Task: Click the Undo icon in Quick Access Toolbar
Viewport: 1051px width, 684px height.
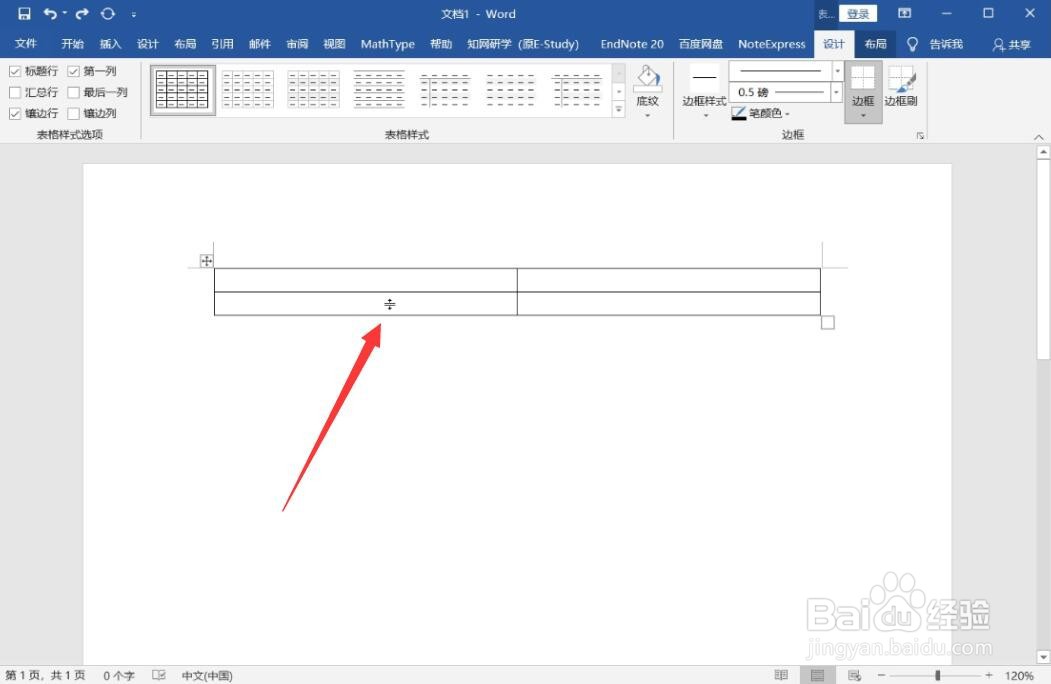Action: pos(47,13)
